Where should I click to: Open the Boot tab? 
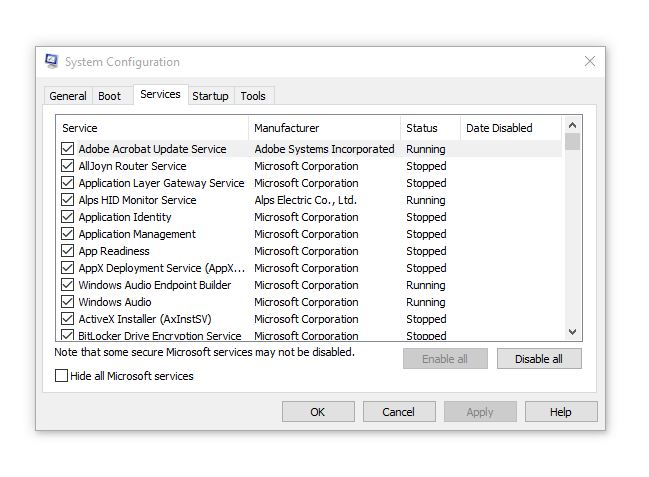110,96
